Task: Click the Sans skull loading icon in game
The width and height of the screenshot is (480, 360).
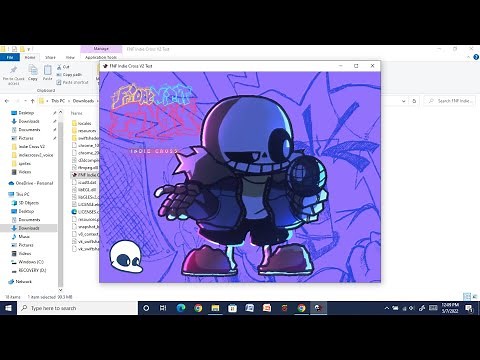Action: click(x=126, y=257)
